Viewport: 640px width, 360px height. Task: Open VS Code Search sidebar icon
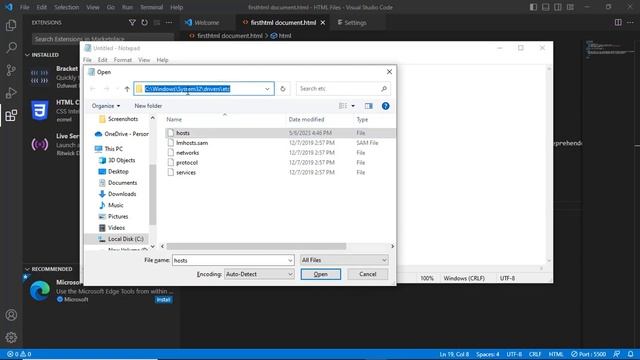click(11, 48)
